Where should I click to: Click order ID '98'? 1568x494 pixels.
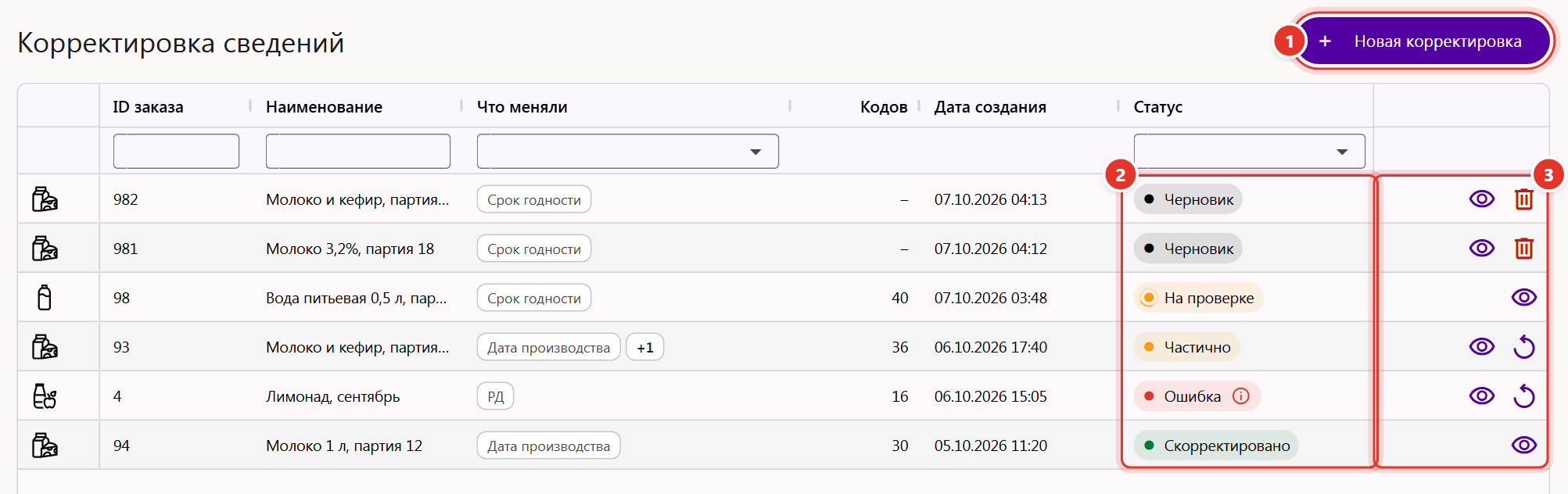(x=121, y=298)
